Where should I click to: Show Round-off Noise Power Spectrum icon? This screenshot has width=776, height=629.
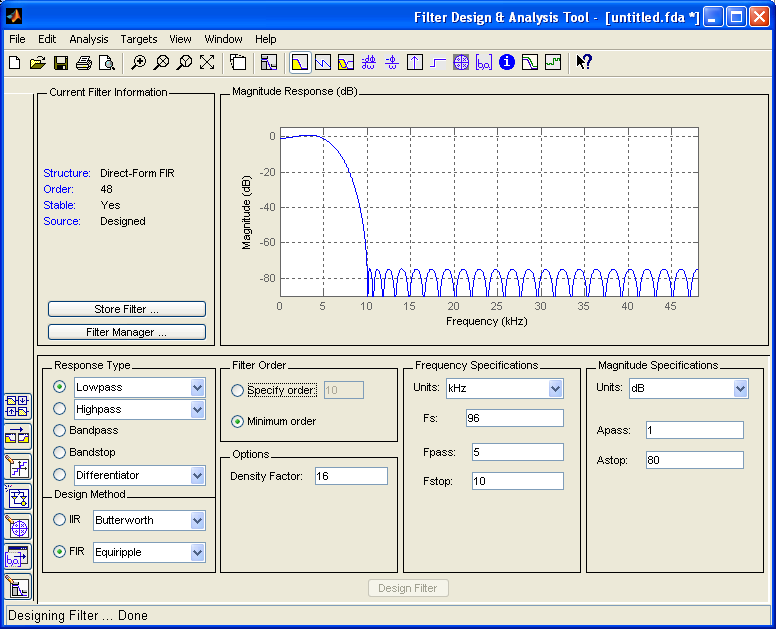point(553,62)
